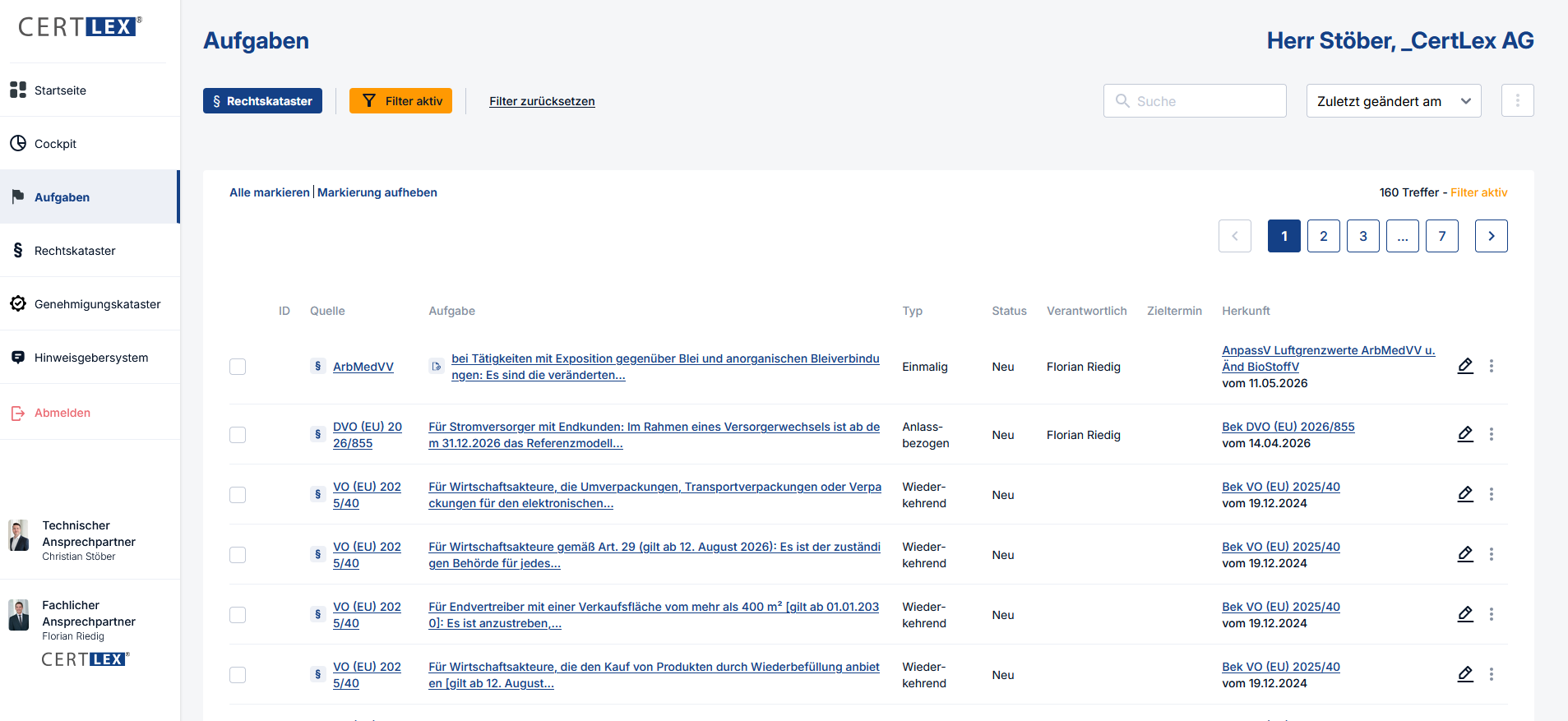
Task: Click the orange 'Filter aktiv' button
Action: coord(400,100)
